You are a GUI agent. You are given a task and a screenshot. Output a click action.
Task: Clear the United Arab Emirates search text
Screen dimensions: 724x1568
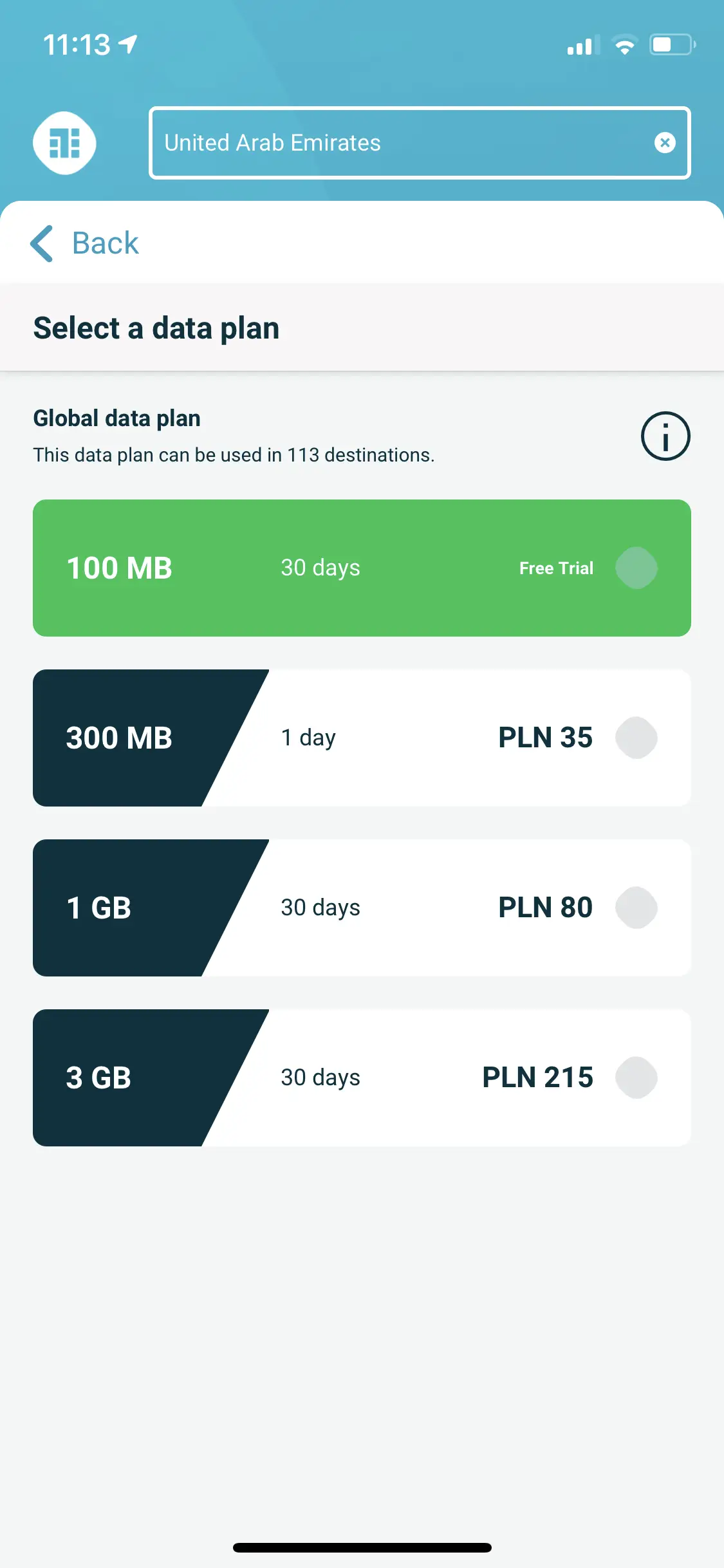click(x=665, y=142)
